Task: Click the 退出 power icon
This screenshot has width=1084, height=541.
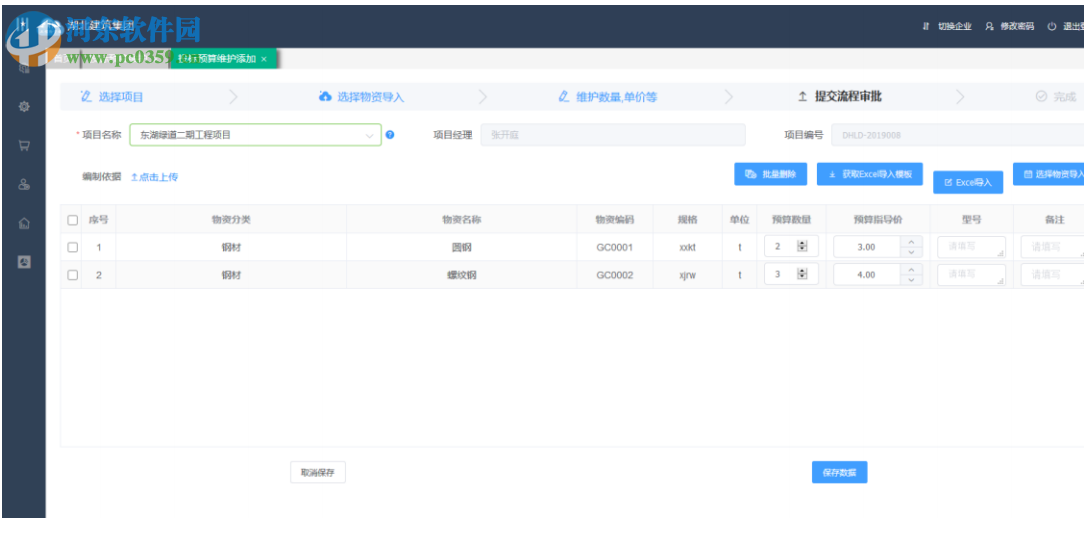Action: click(x=1052, y=26)
